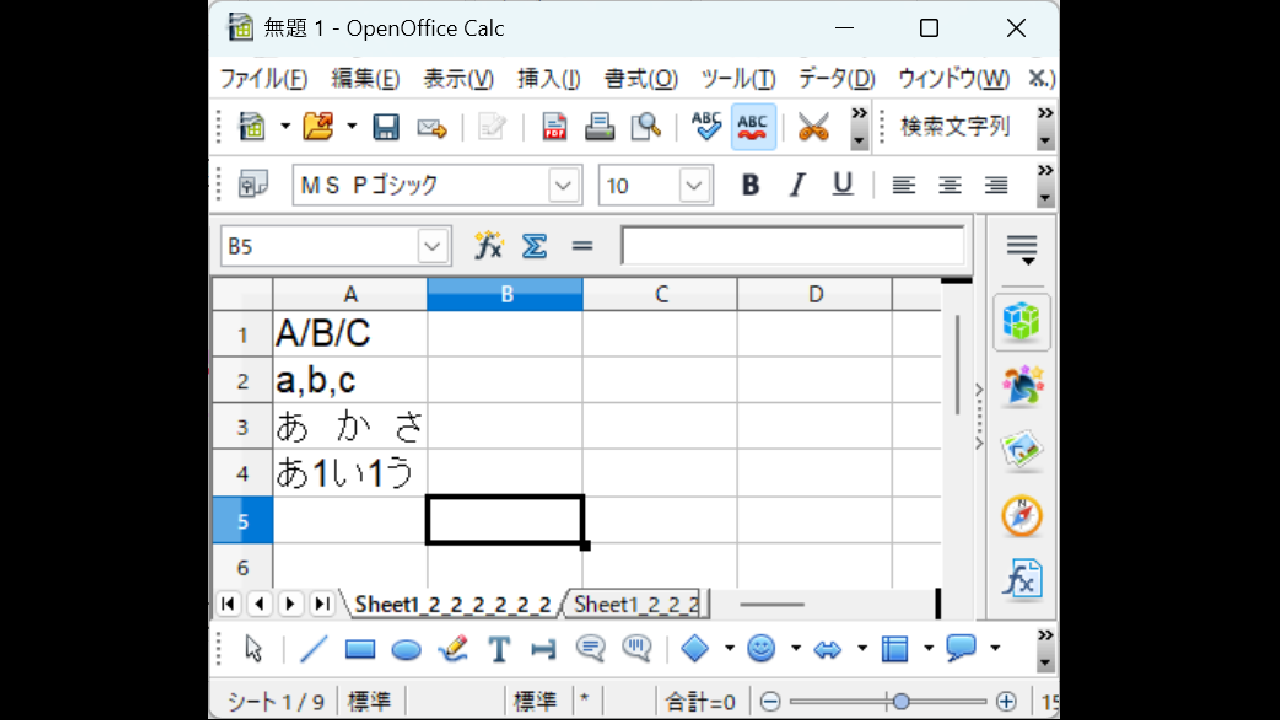The height and width of the screenshot is (720, 1280).
Task: Click the Sum sigma icon
Action: (x=535, y=246)
